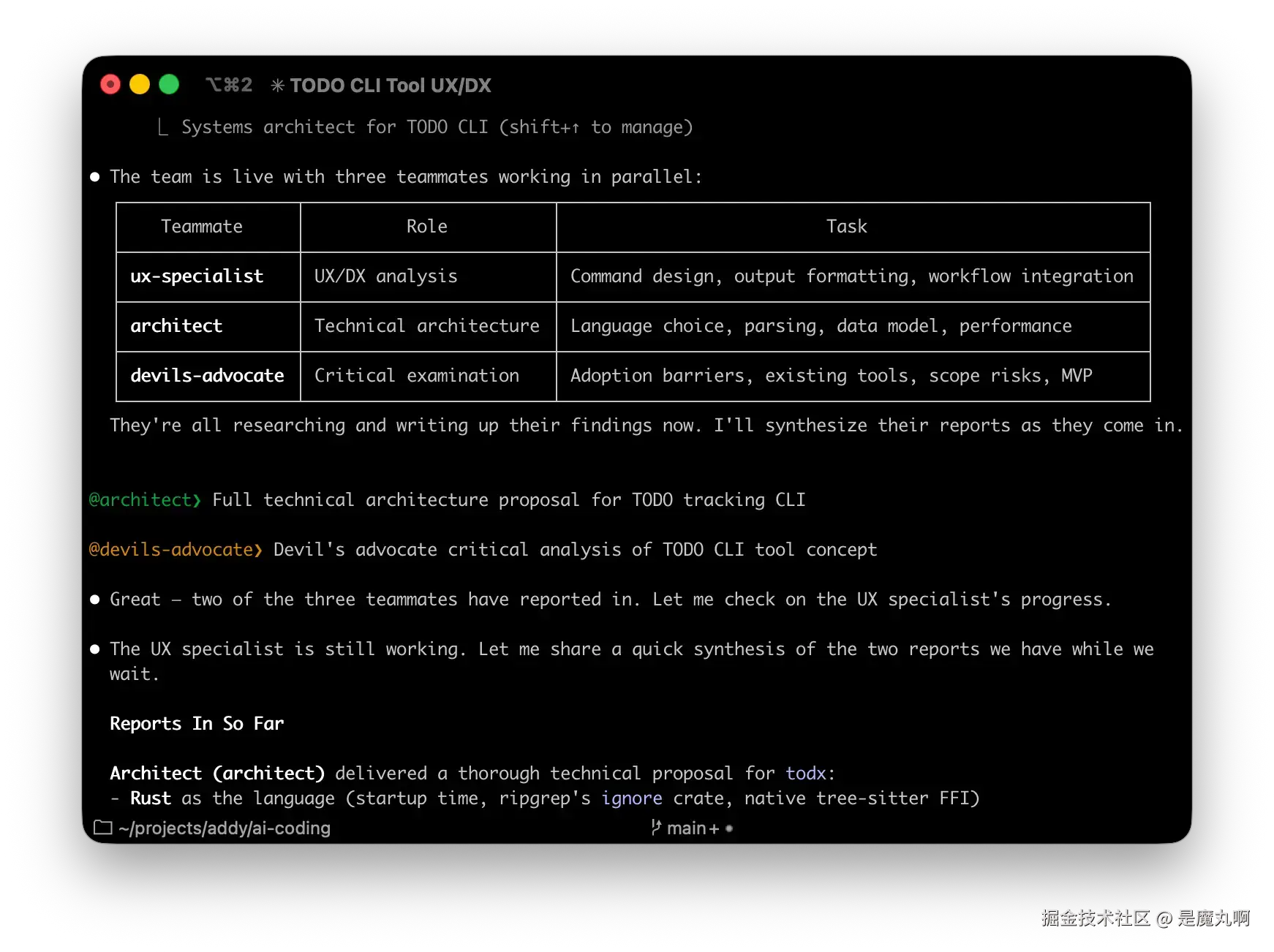Click the green '@architect❯' prompt tag
Screen dimensions: 1274x952
click(145, 500)
